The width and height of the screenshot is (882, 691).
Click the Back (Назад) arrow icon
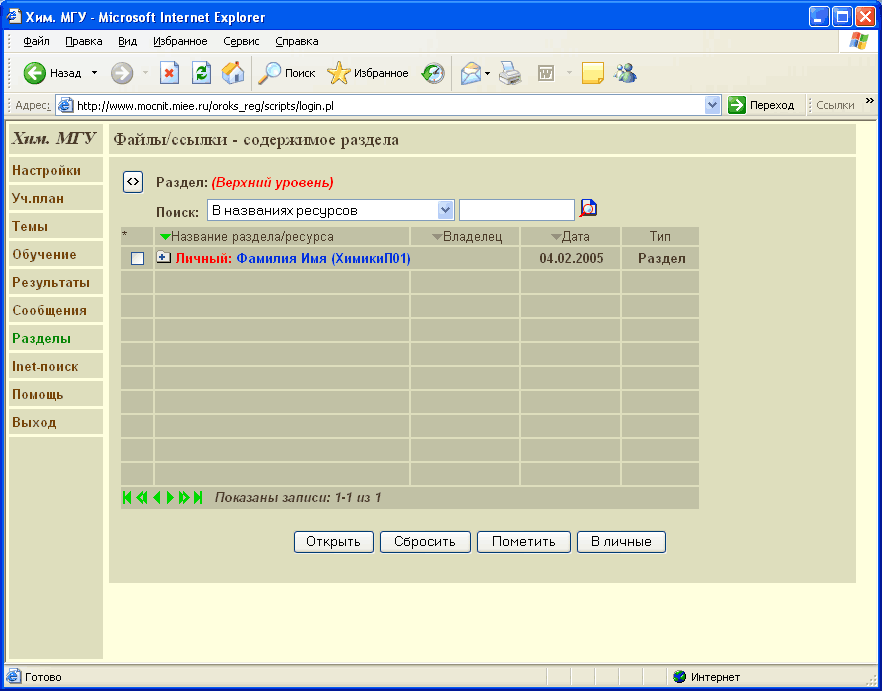(x=34, y=73)
